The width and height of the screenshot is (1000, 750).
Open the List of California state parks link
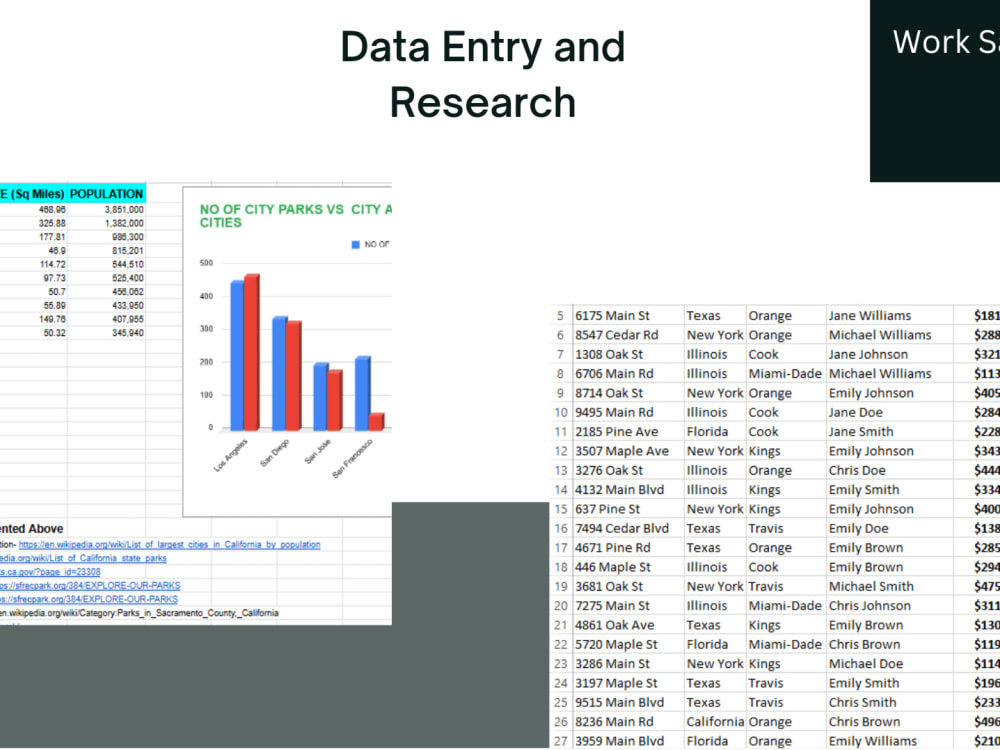(x=83, y=558)
